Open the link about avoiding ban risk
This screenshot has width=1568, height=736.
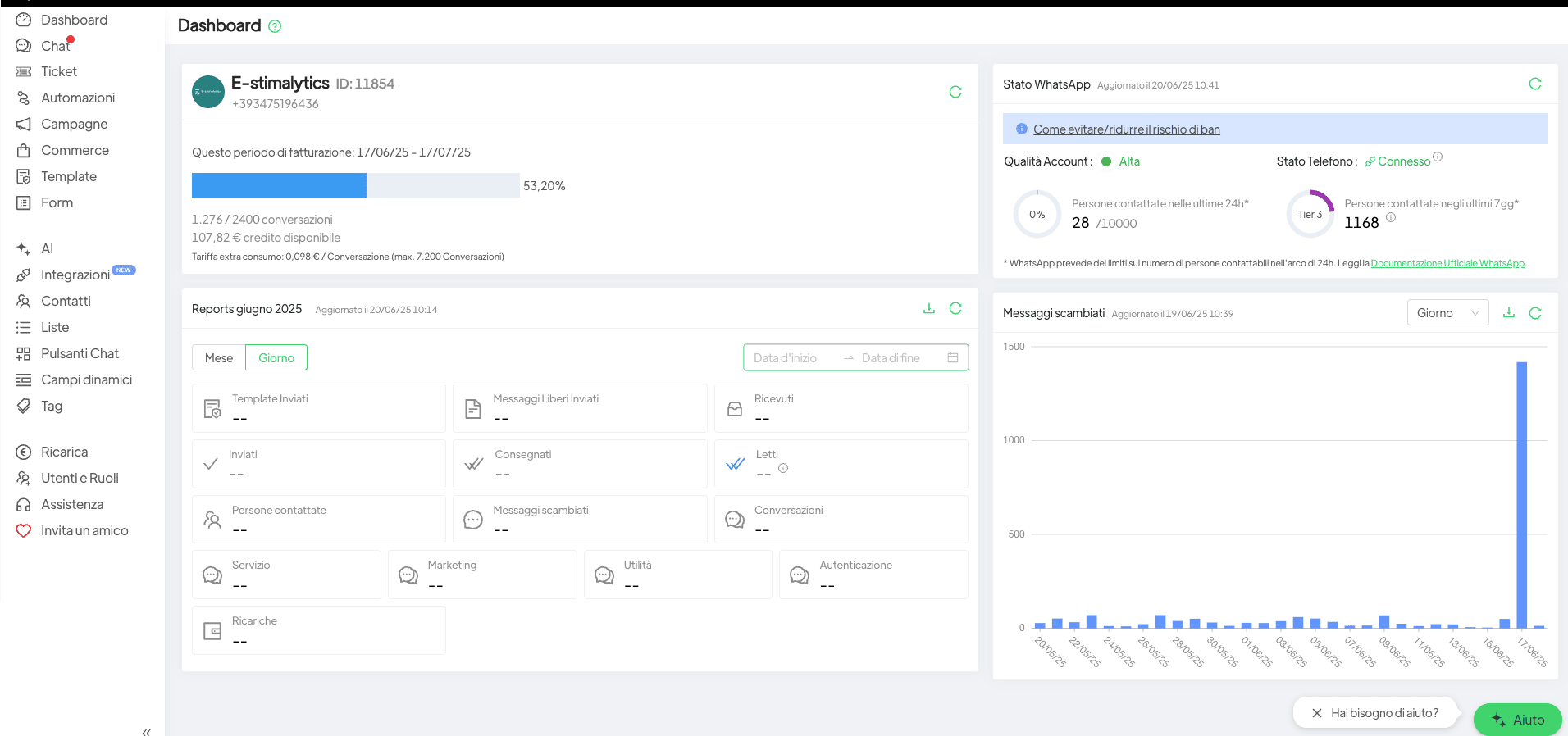point(1126,129)
